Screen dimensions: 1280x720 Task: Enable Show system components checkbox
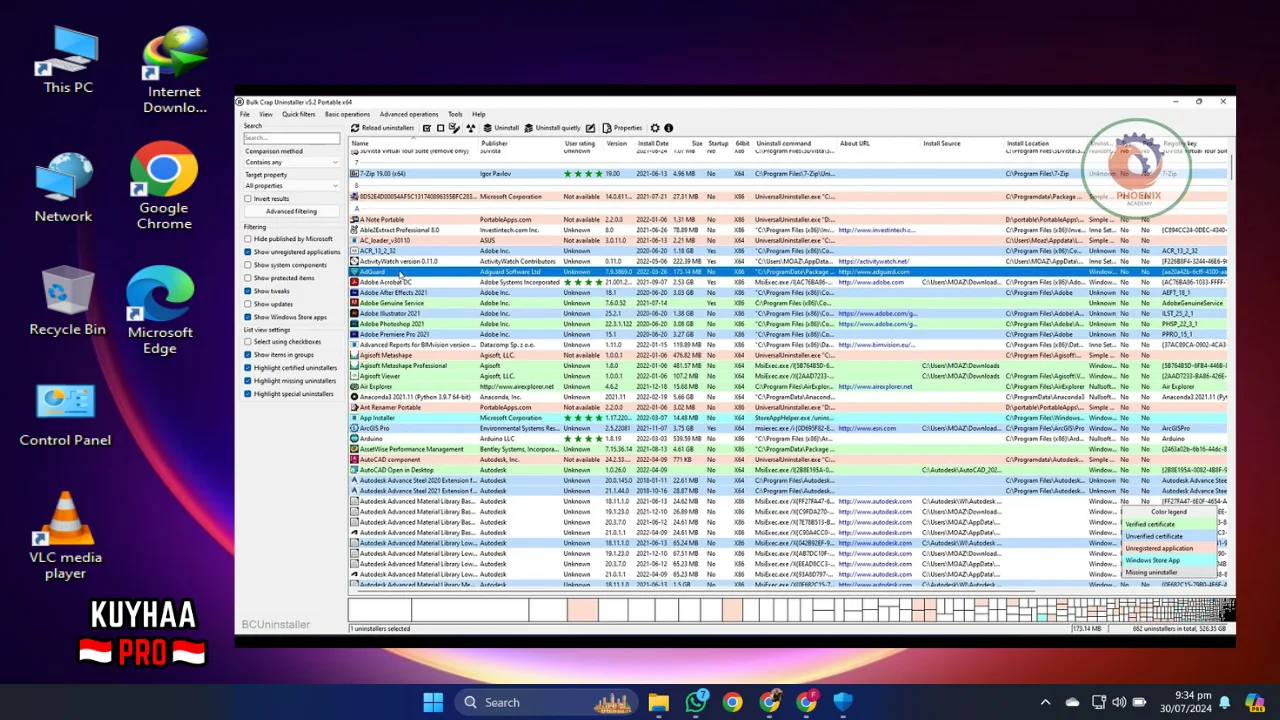click(x=248, y=265)
